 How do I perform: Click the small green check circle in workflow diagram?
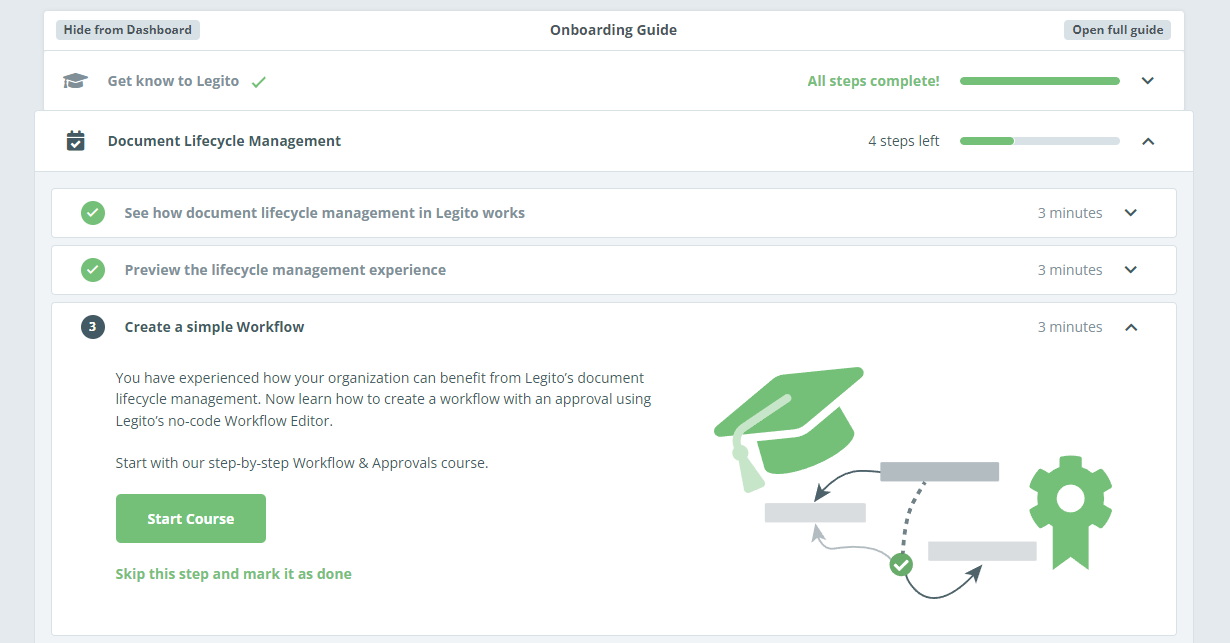[x=901, y=565]
